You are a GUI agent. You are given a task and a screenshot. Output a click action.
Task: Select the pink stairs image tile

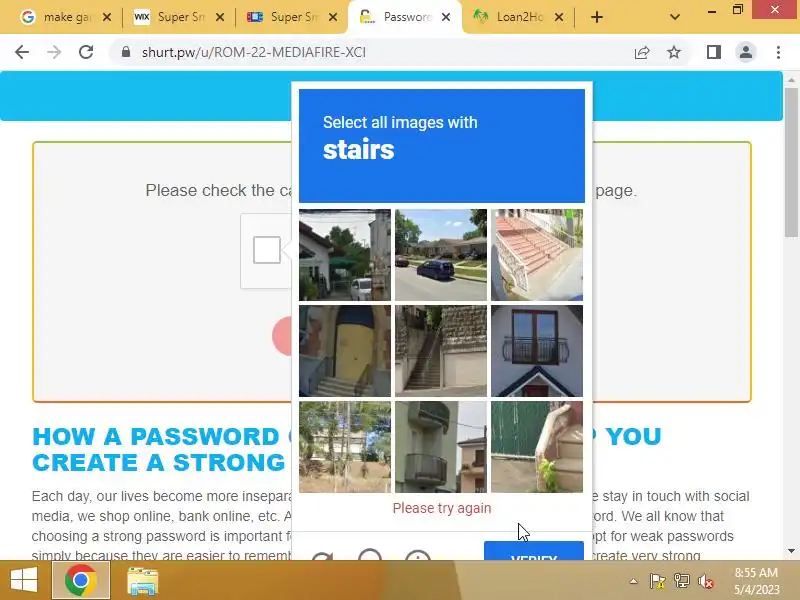537,255
